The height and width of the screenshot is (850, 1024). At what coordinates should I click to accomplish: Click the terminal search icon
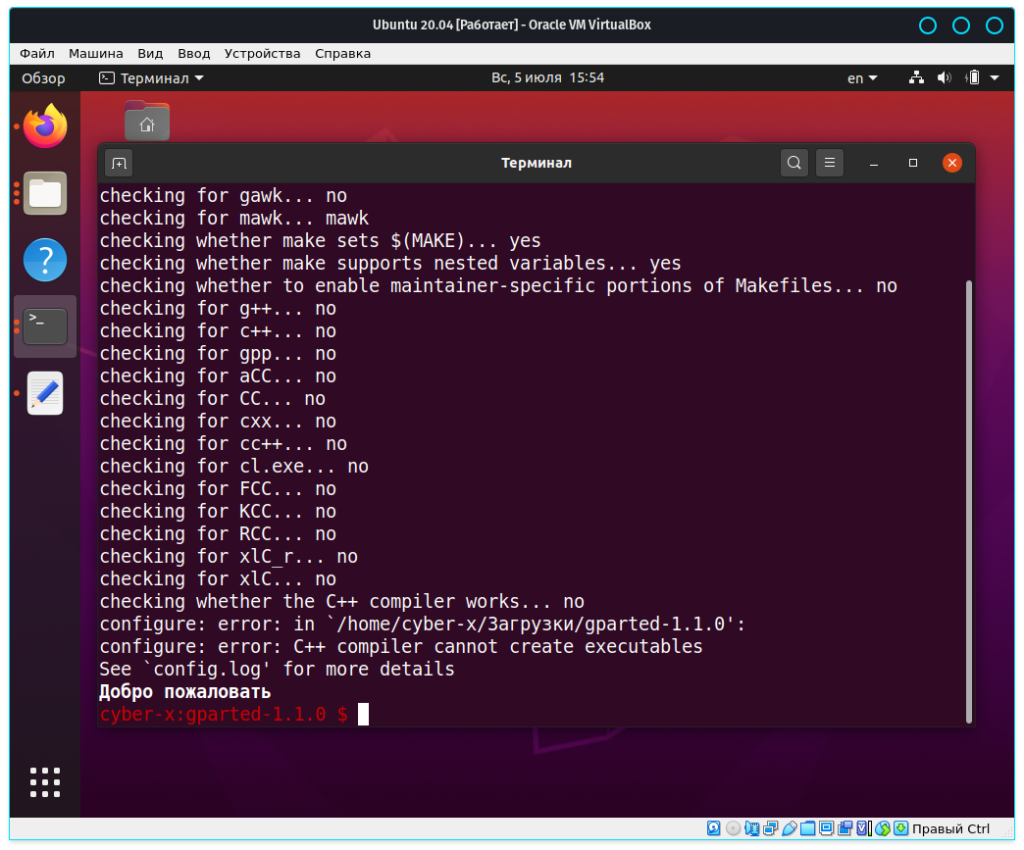pos(794,163)
